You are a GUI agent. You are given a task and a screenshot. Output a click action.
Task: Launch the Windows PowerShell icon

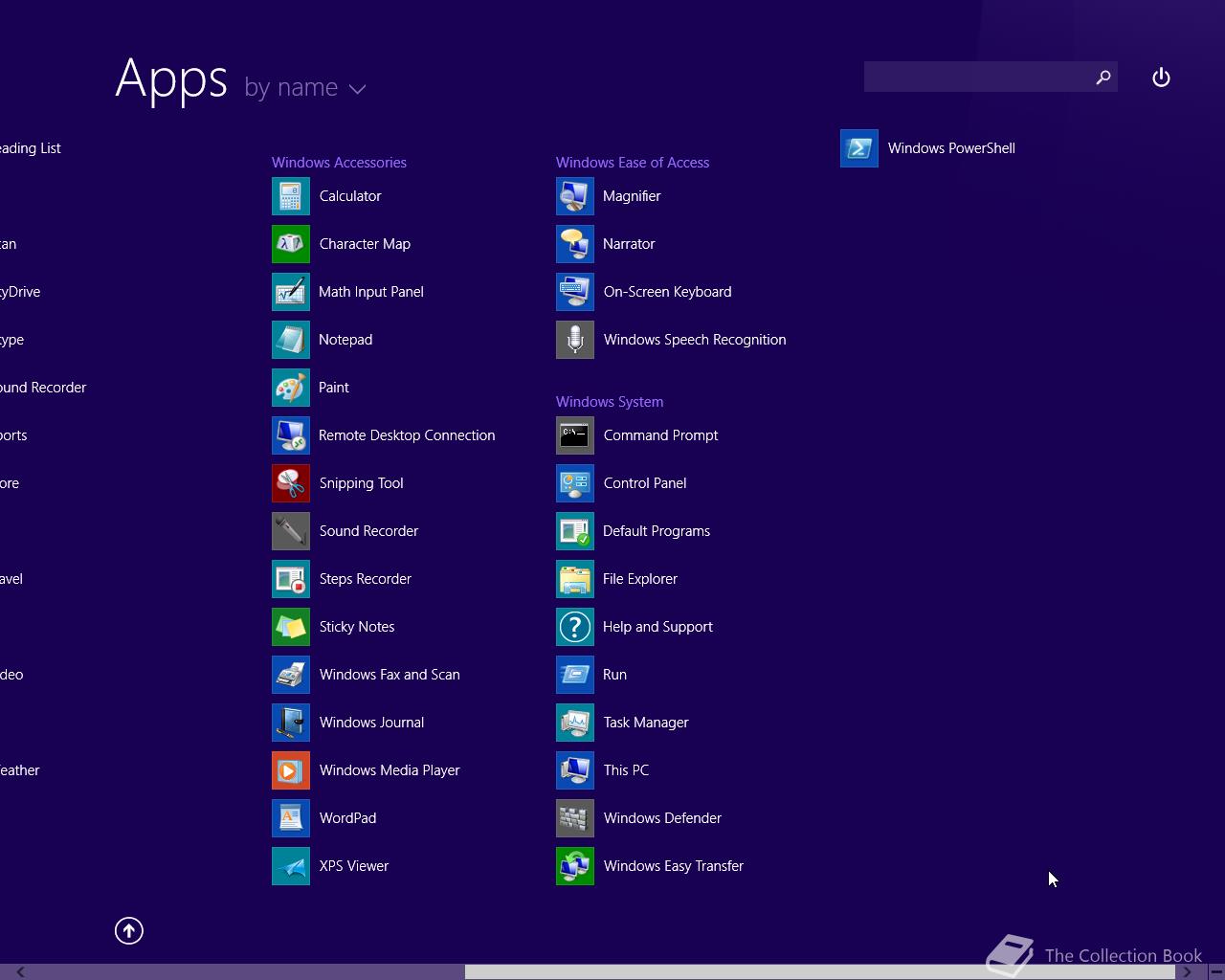tap(859, 148)
